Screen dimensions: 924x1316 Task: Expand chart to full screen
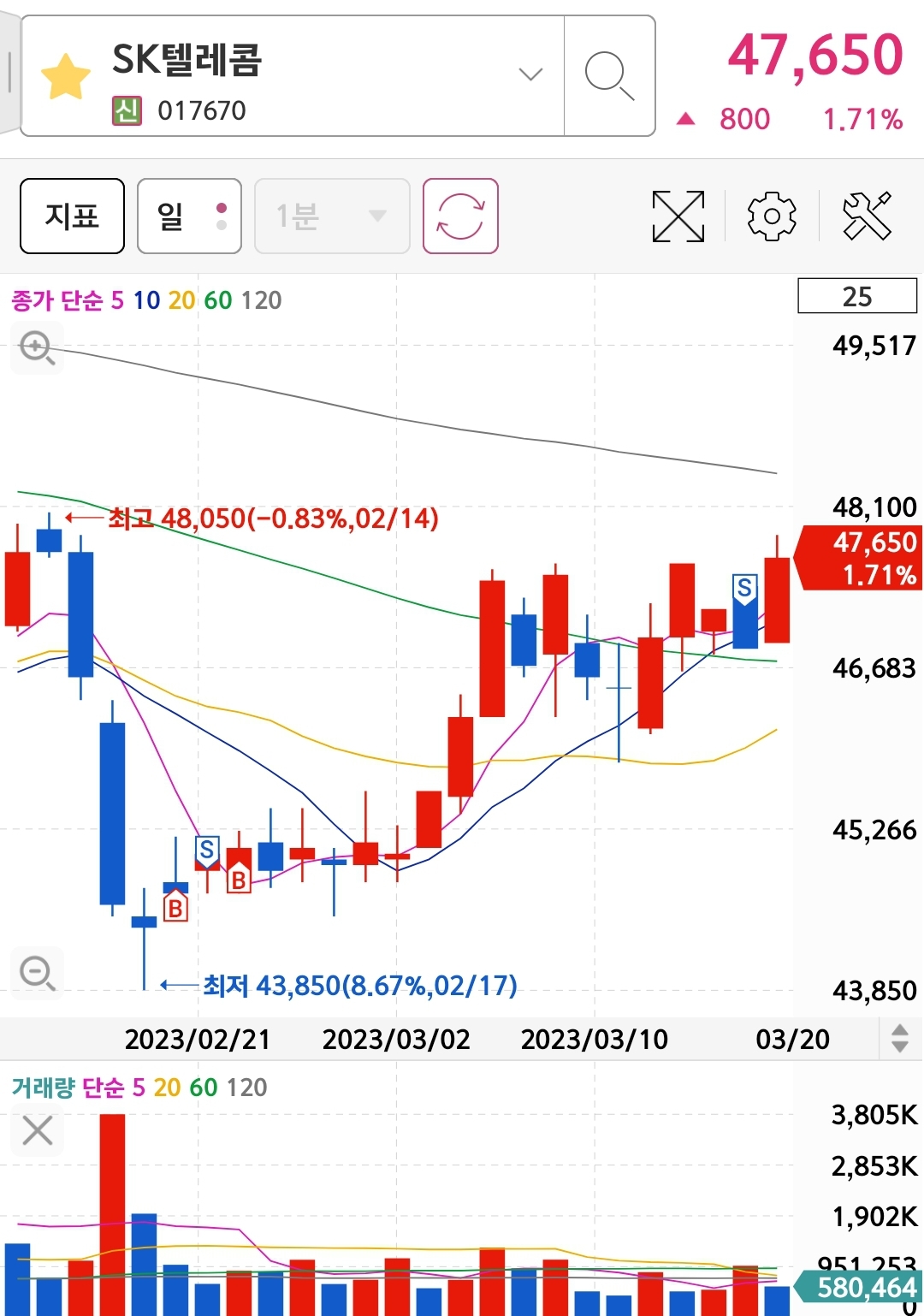click(678, 216)
